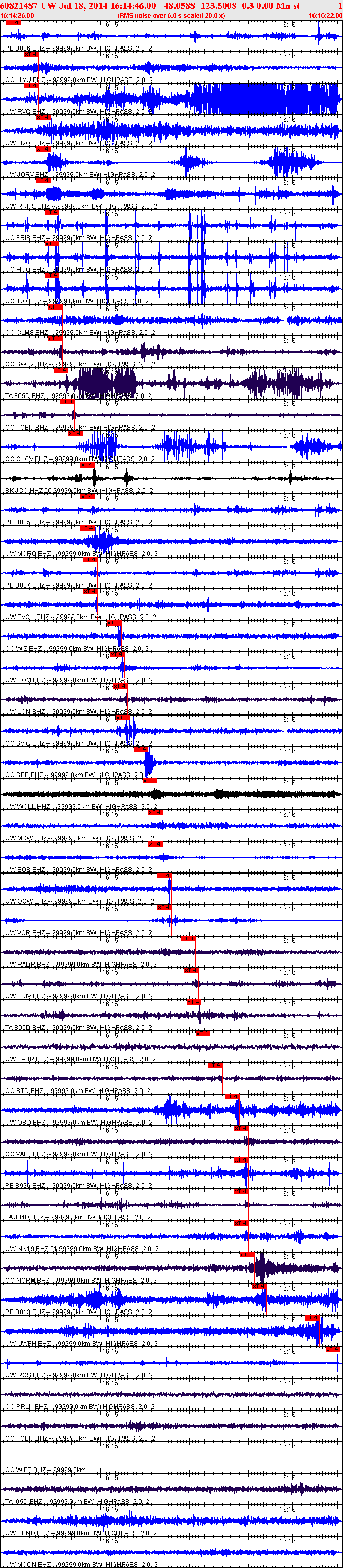The height and width of the screenshot is (1568, 343).
Task: Select the 'BK JCC HHZ' station label
Action: point(24,491)
